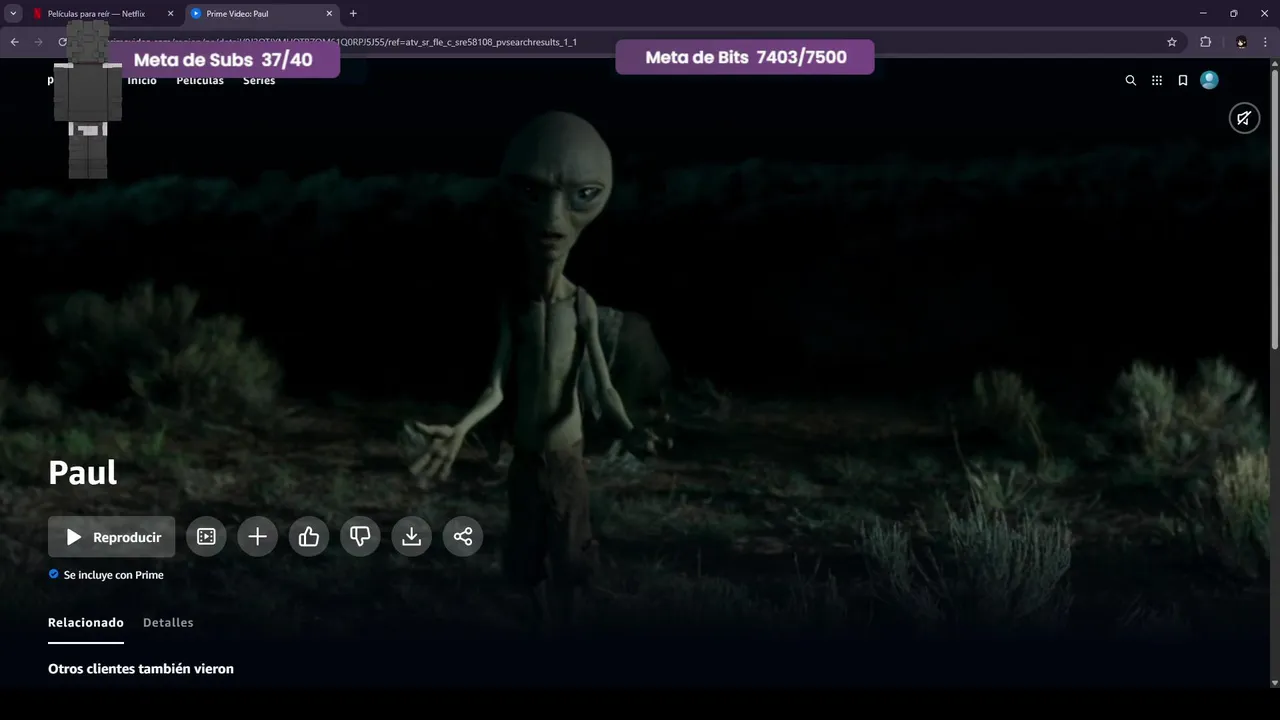Open the Películas navigation item
1280x720 pixels.
pos(200,81)
